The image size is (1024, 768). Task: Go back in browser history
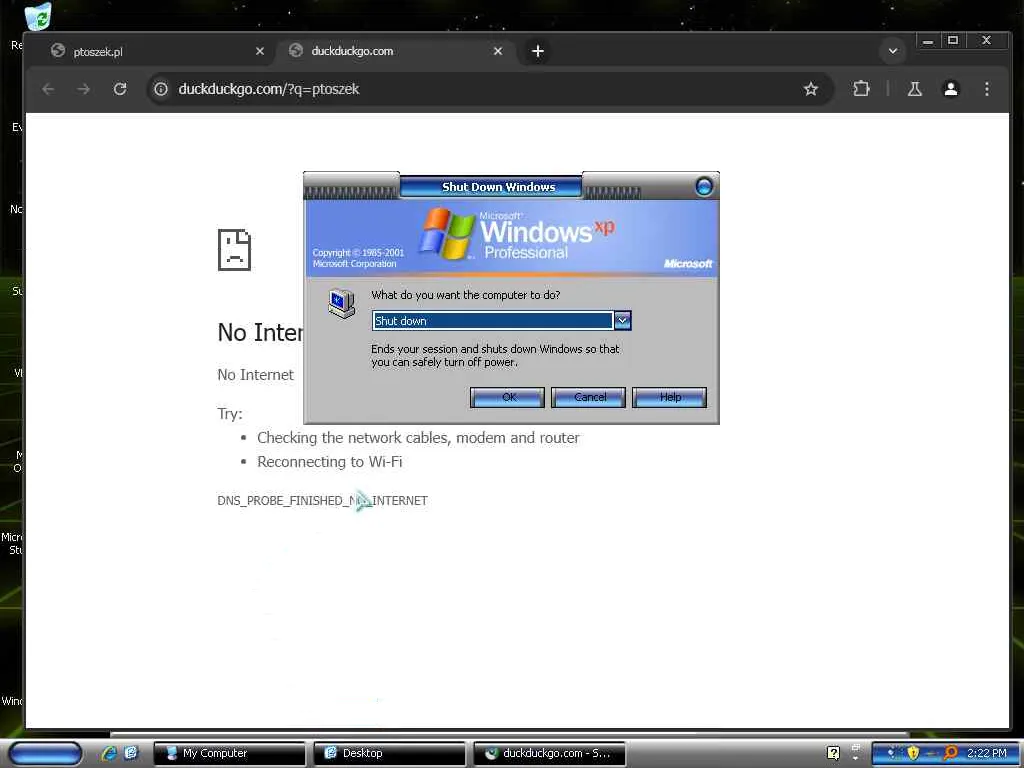click(x=48, y=89)
